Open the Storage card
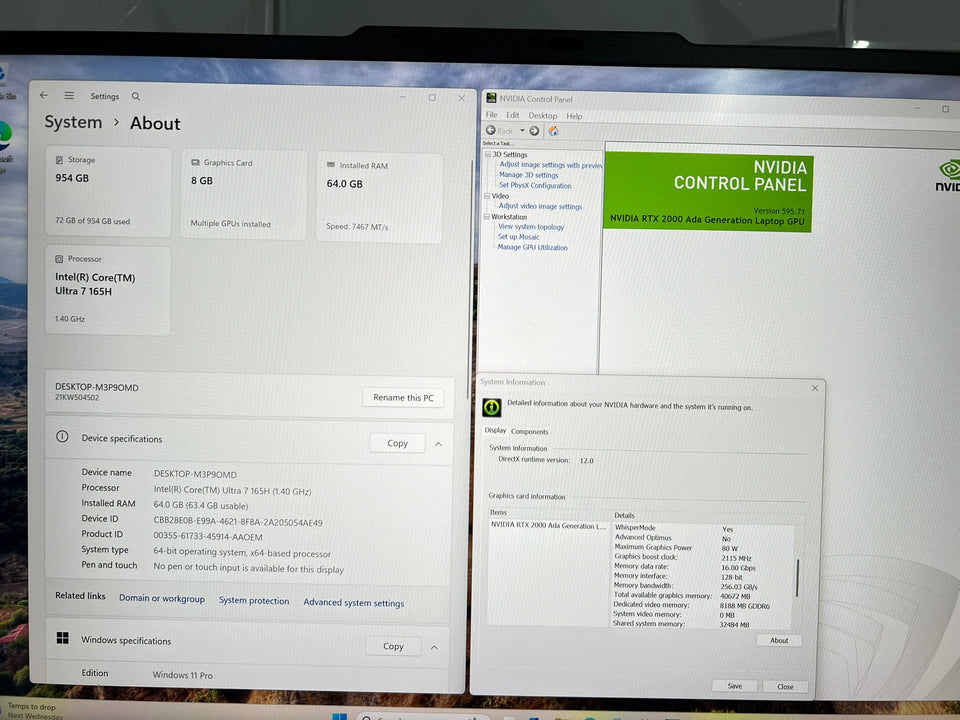The image size is (960, 720). pos(108,192)
